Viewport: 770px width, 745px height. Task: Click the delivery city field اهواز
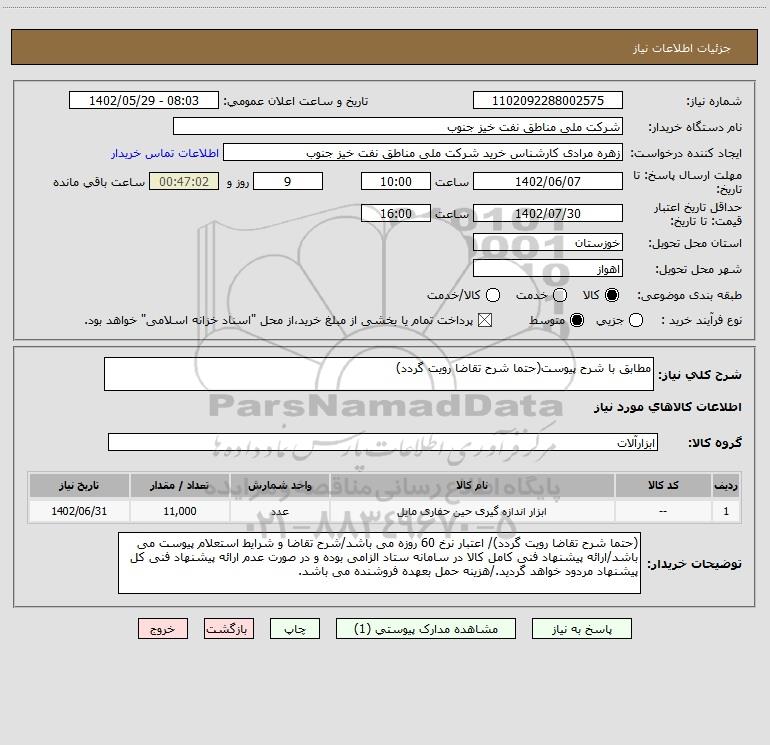tap(548, 268)
